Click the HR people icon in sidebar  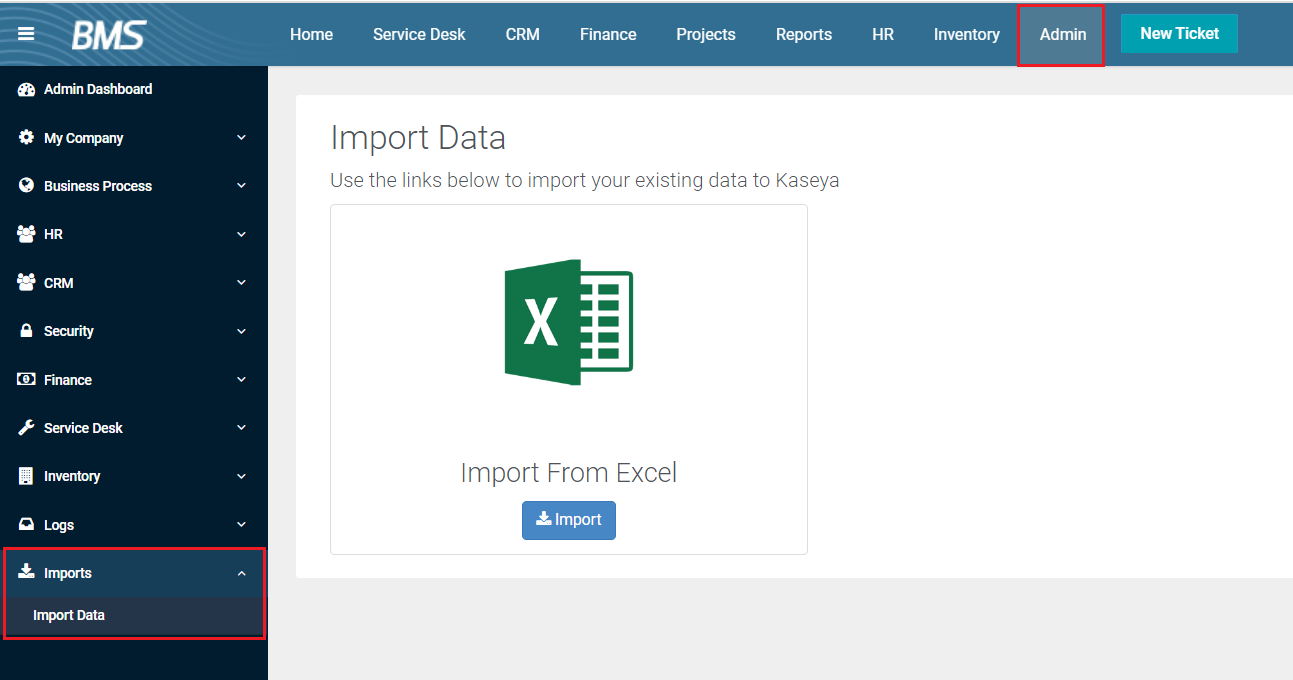27,234
